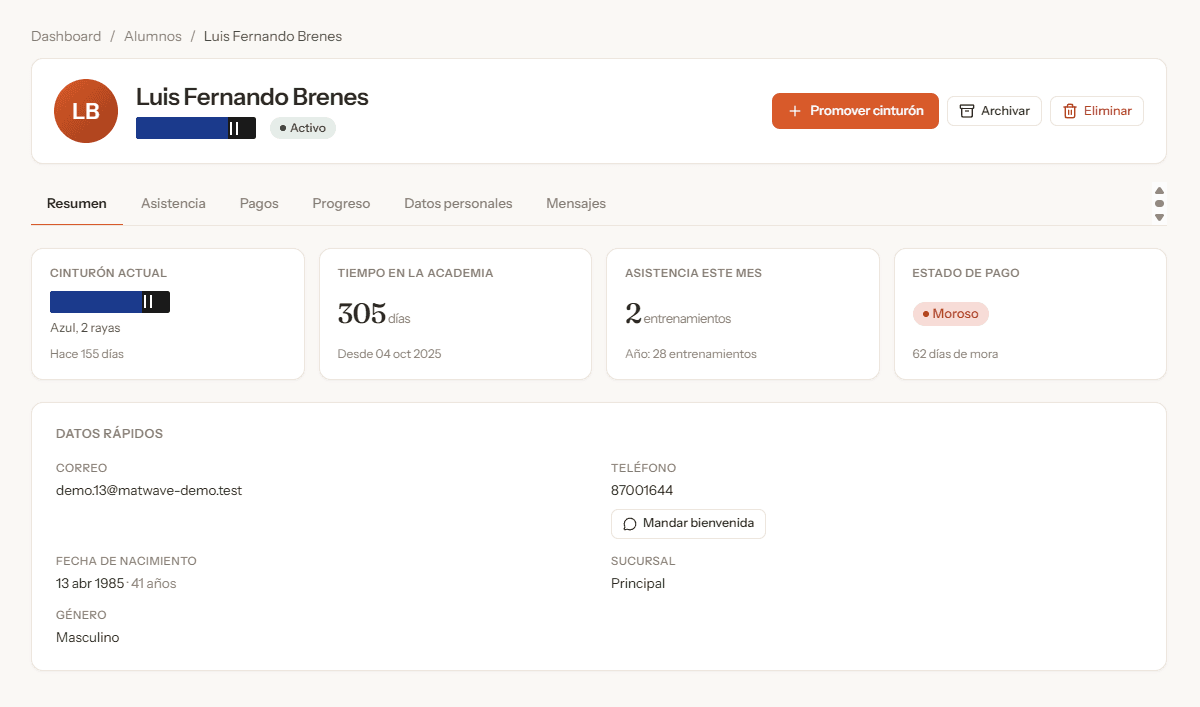
Task: Click Fecha de Nacimiento label
Action: 126,561
